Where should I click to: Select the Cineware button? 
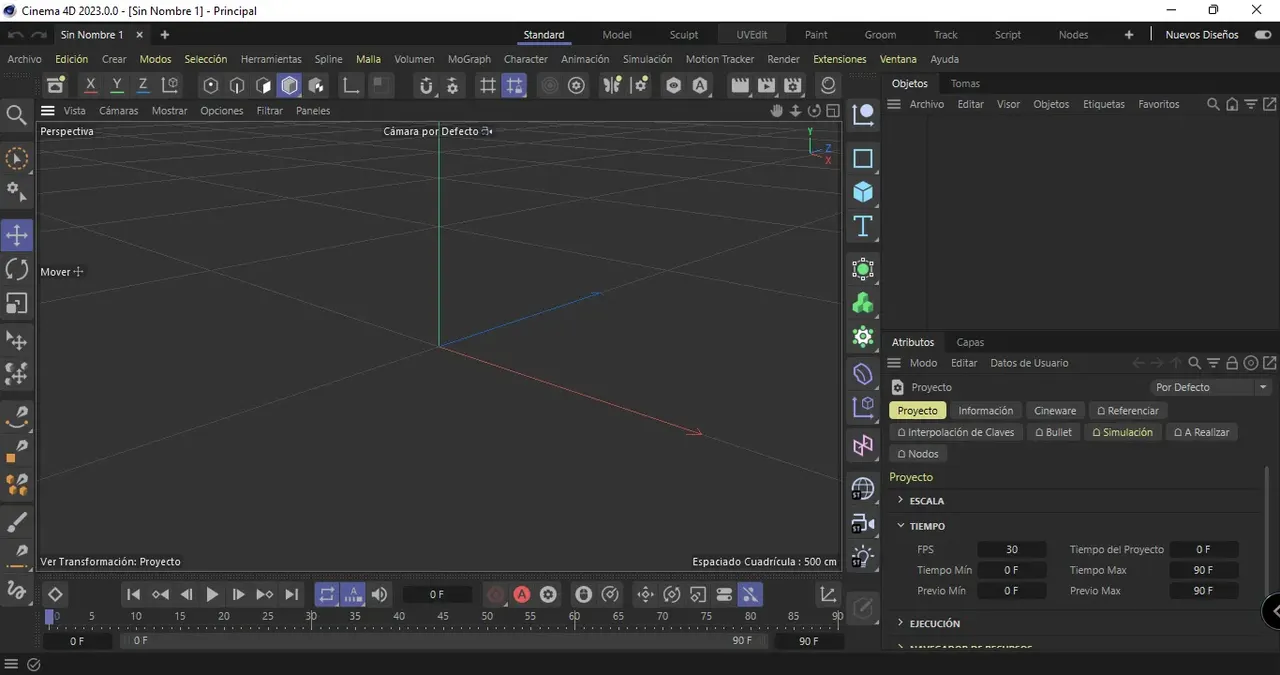click(x=1055, y=411)
